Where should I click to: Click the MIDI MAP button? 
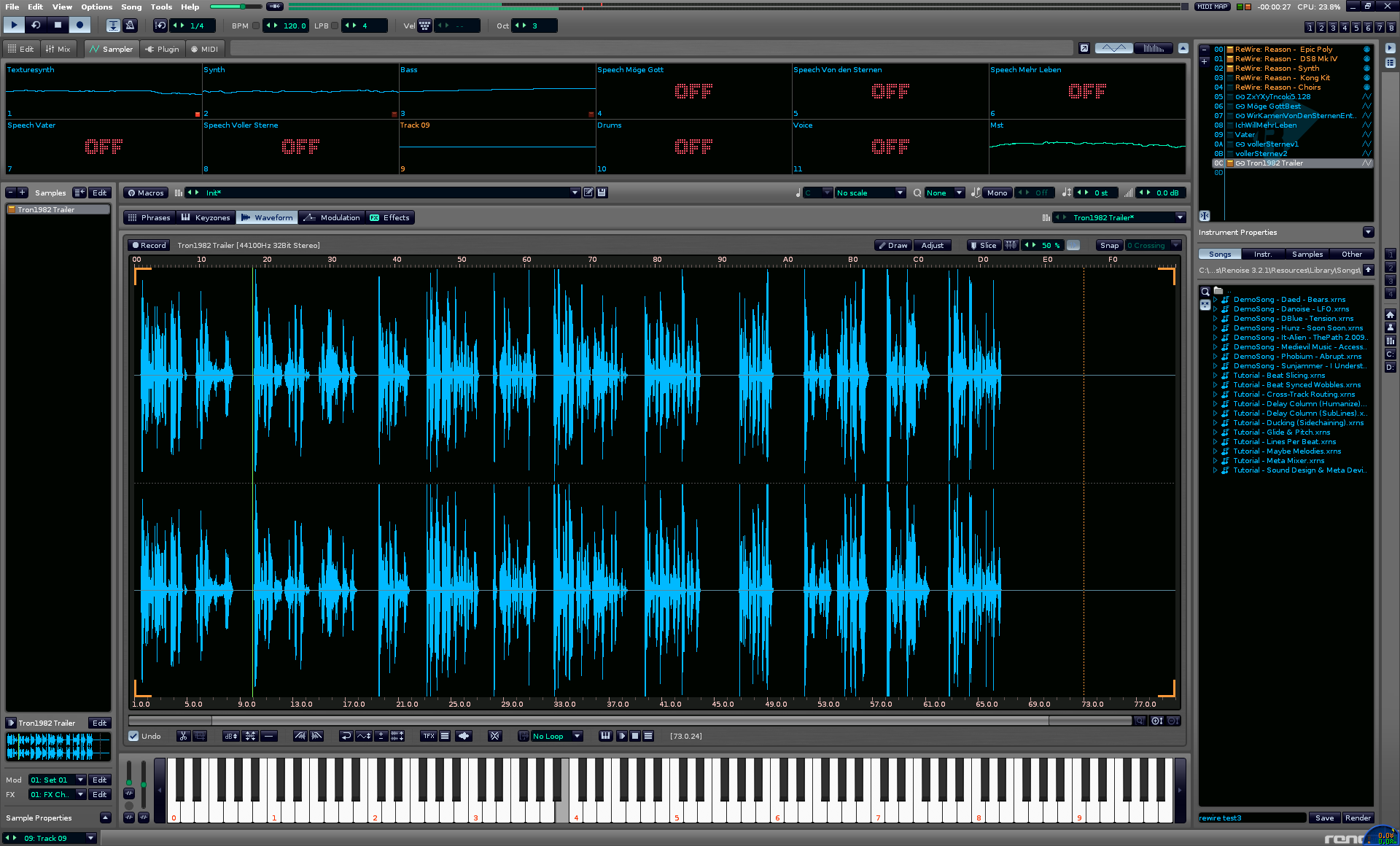point(1212,7)
